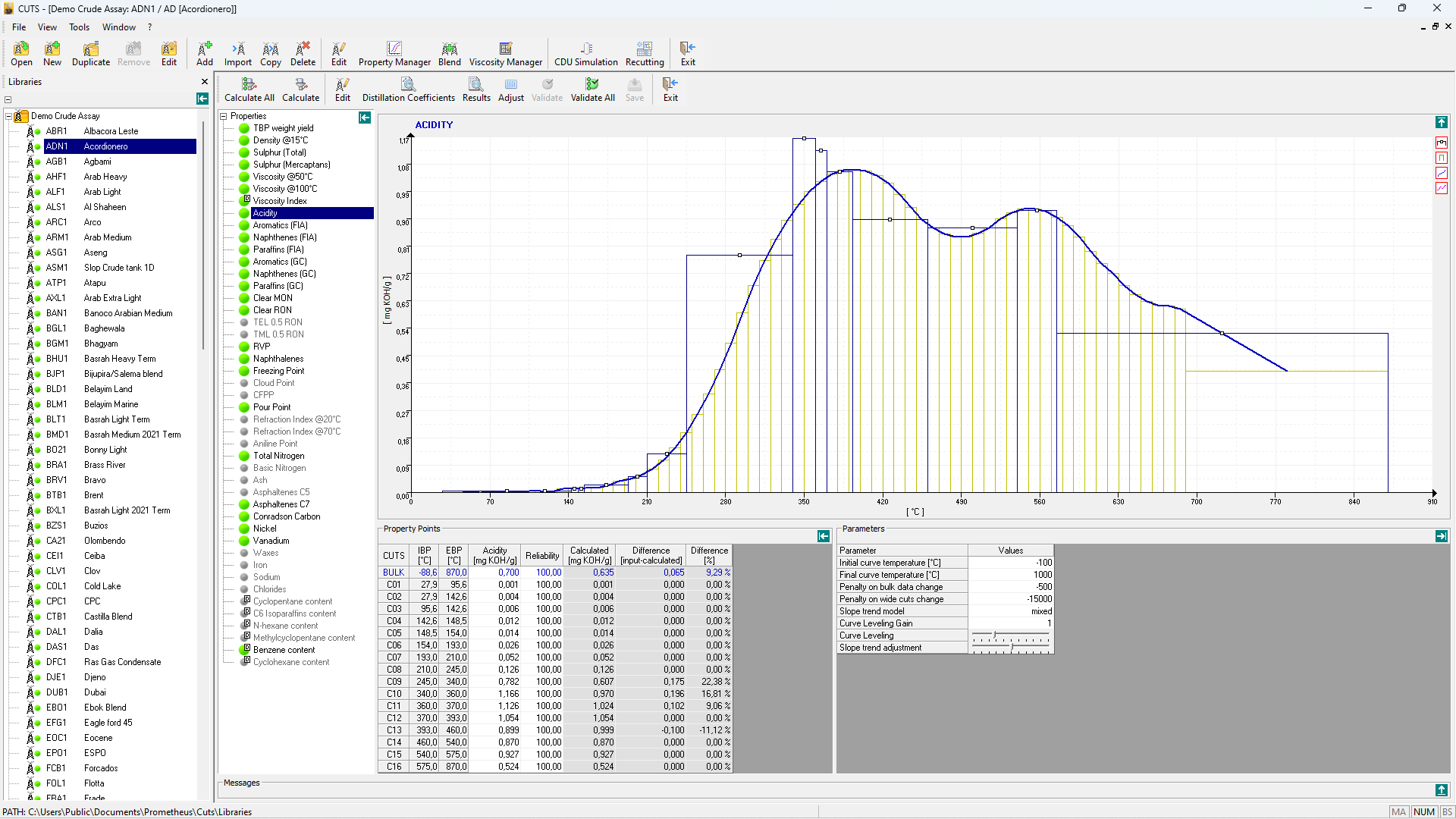Screen dimensions: 1456x819
Task: Toggle the red curve line display icon
Action: [1441, 173]
